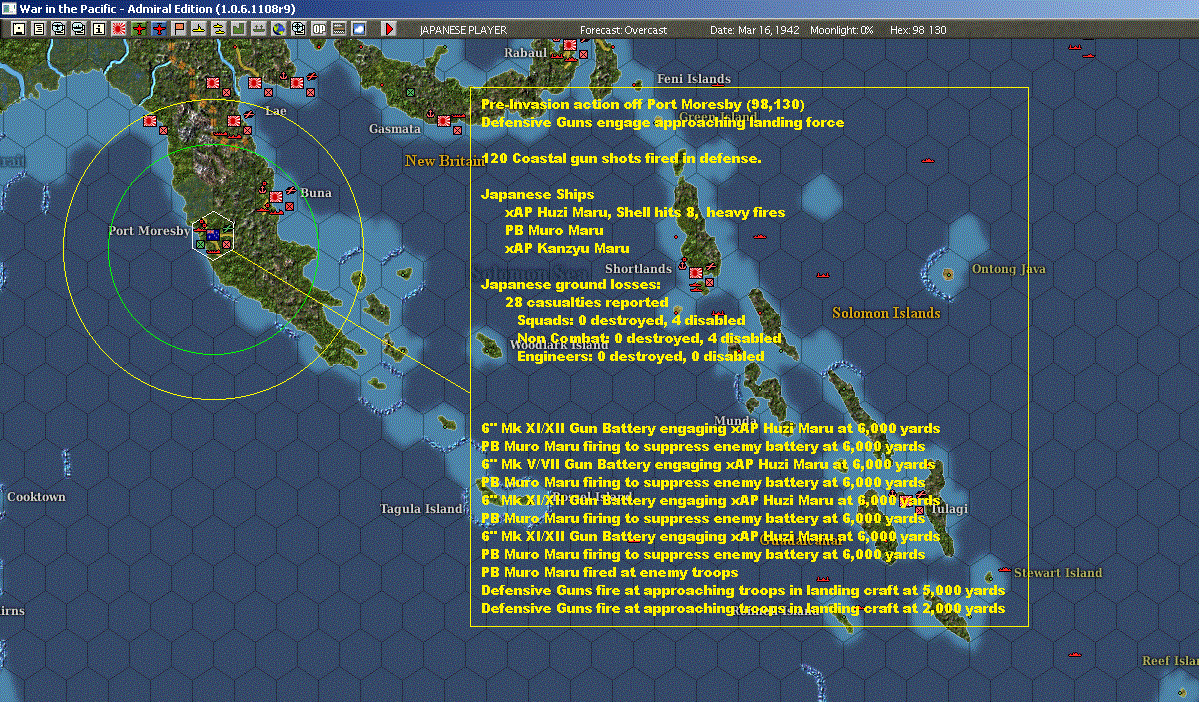Image resolution: width=1199 pixels, height=702 pixels.
Task: Open the globe toolbar icon
Action: (278, 29)
